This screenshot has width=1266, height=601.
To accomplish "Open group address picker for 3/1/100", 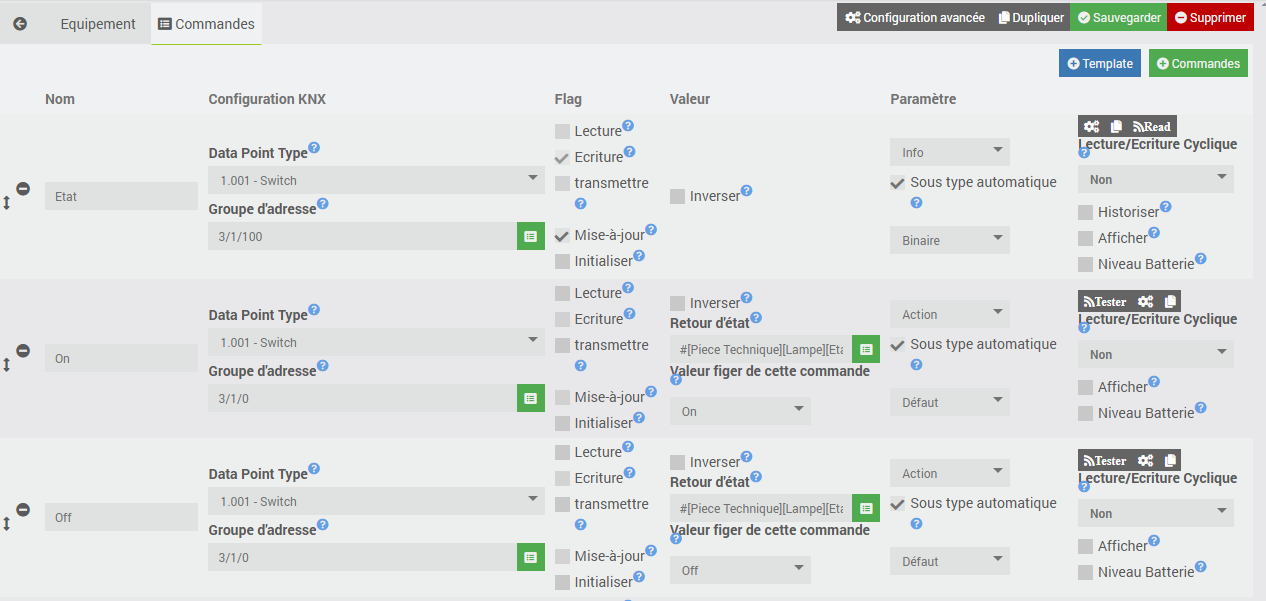I will (531, 236).
